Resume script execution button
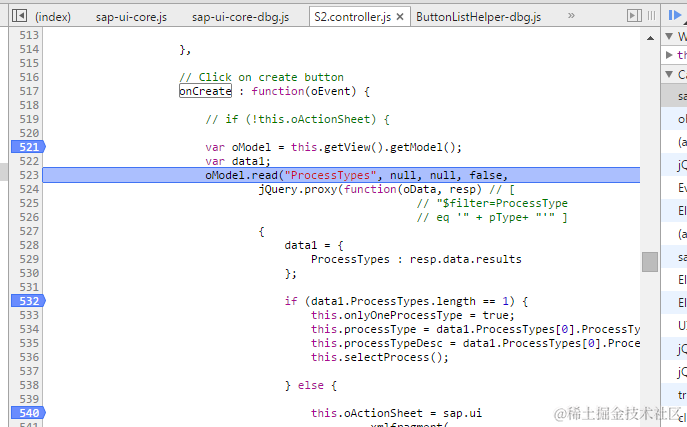The height and width of the screenshot is (427, 687). coord(675,15)
